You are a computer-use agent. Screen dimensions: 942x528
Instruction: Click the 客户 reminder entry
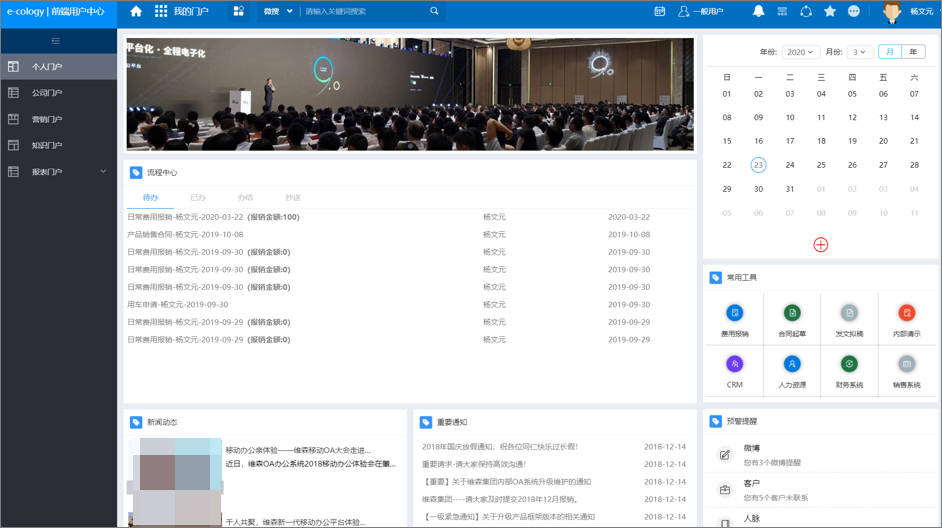click(820, 490)
